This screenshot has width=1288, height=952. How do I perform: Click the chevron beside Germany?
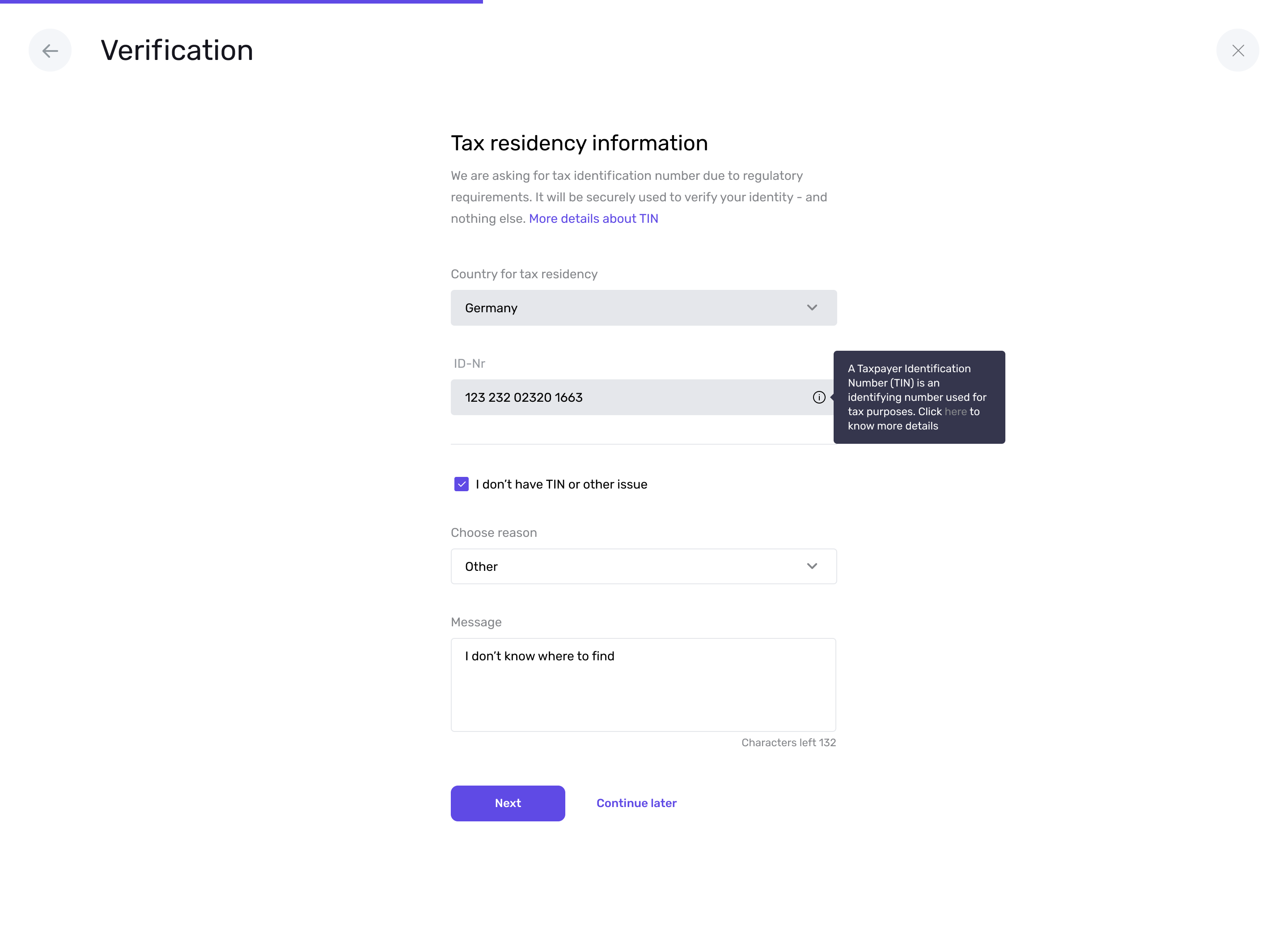(812, 308)
